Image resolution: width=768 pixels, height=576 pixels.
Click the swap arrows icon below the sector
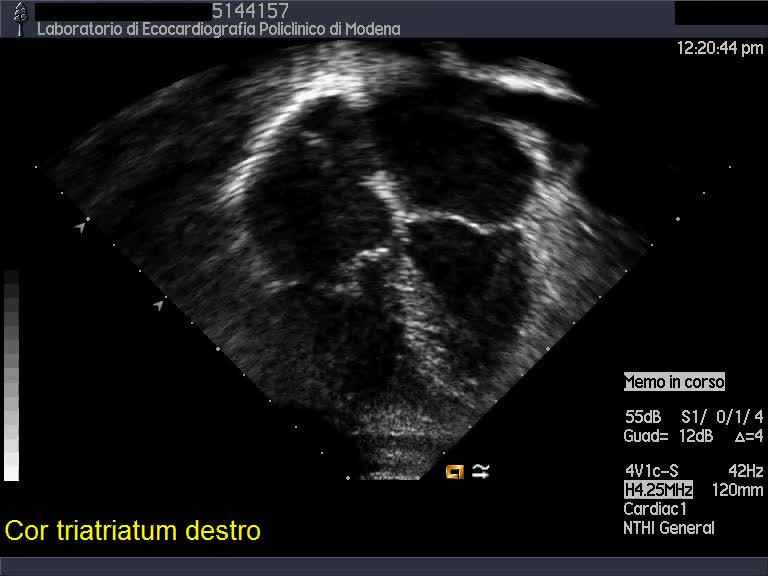pyautogui.click(x=481, y=471)
